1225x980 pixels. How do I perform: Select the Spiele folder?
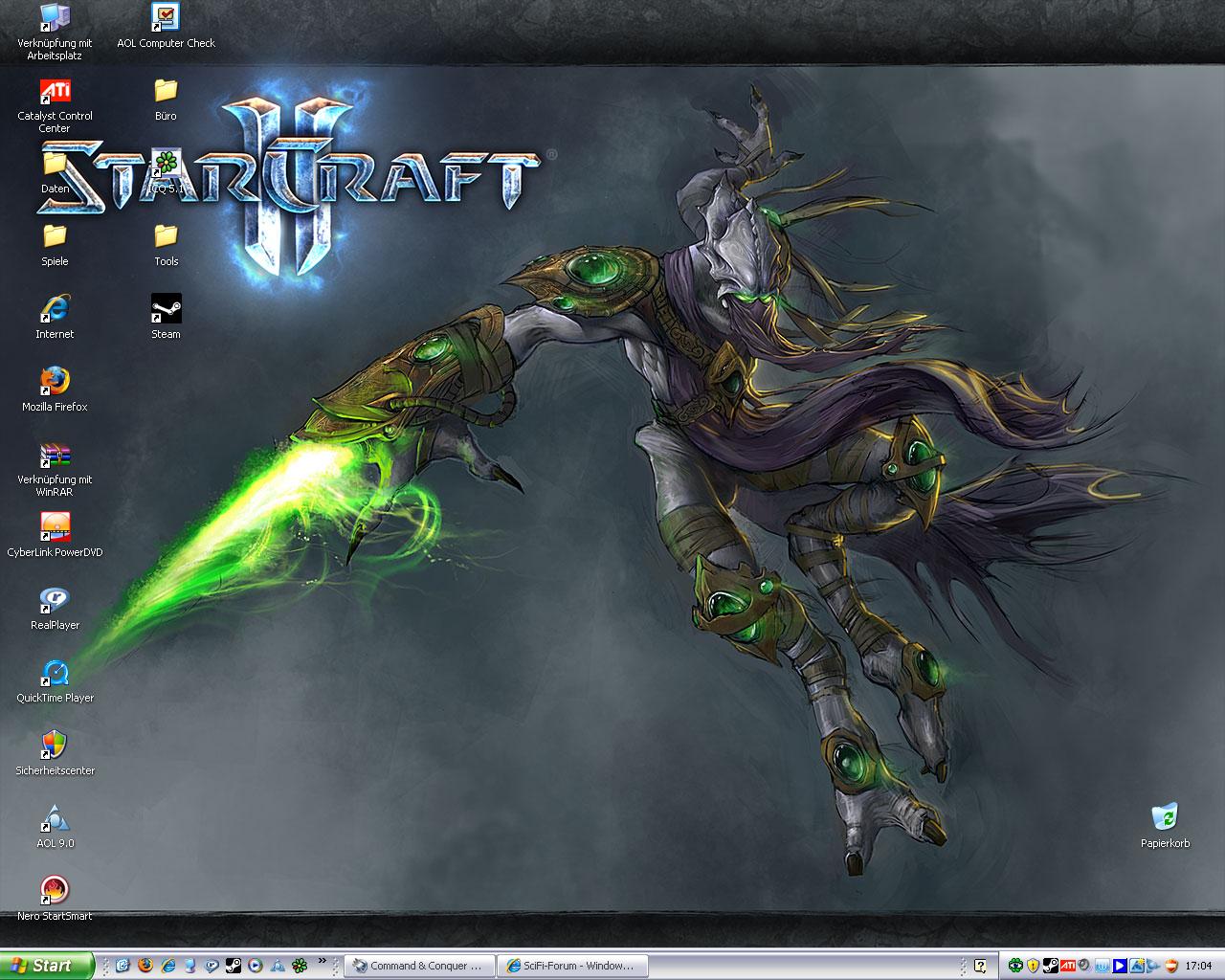pos(55,236)
